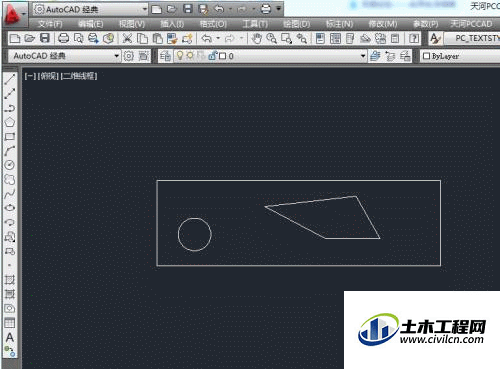
Task: Select the Multiline Text tool
Action: (10, 337)
